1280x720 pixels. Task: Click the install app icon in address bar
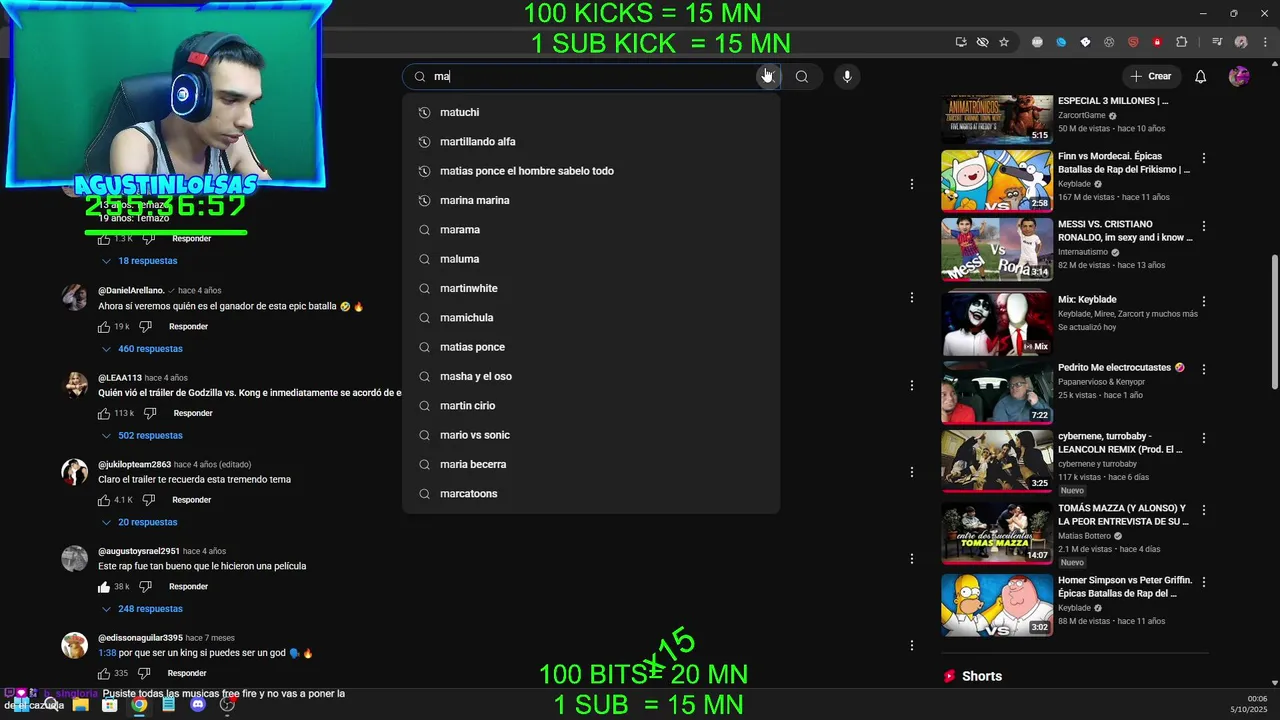point(961,42)
